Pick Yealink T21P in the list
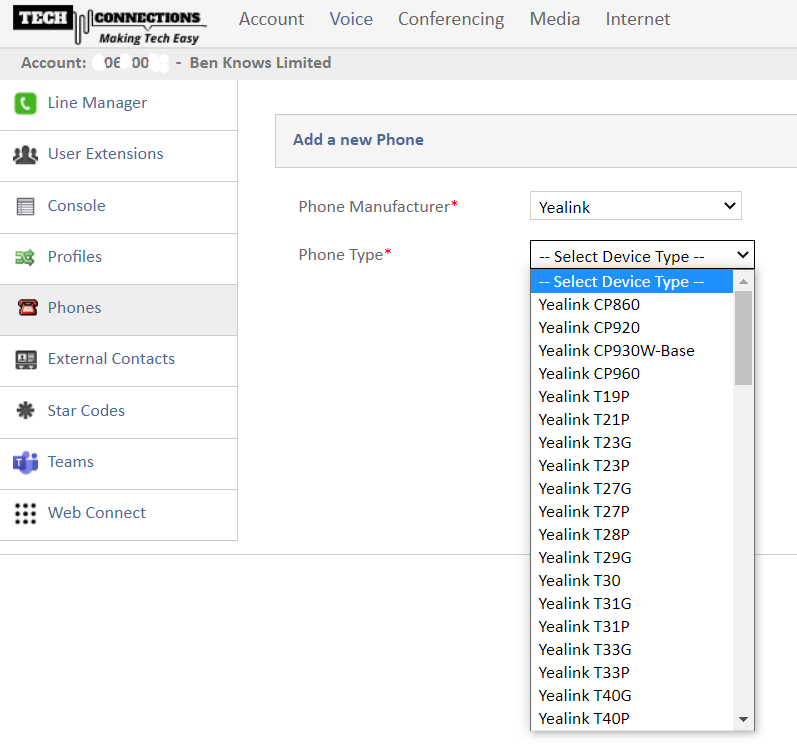The image size is (797, 751). (631, 420)
